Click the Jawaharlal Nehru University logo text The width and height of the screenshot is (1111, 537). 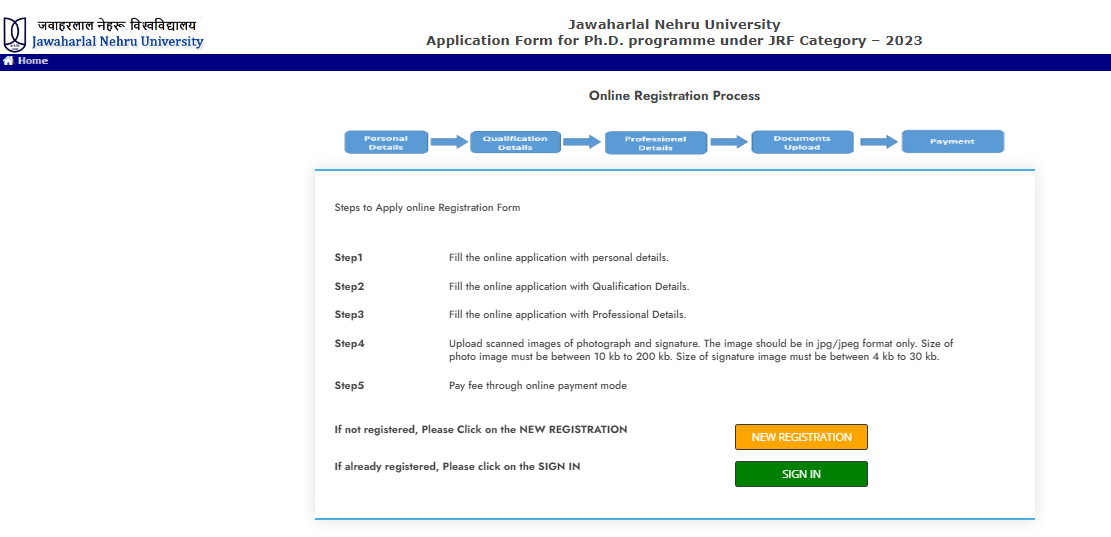tap(118, 41)
